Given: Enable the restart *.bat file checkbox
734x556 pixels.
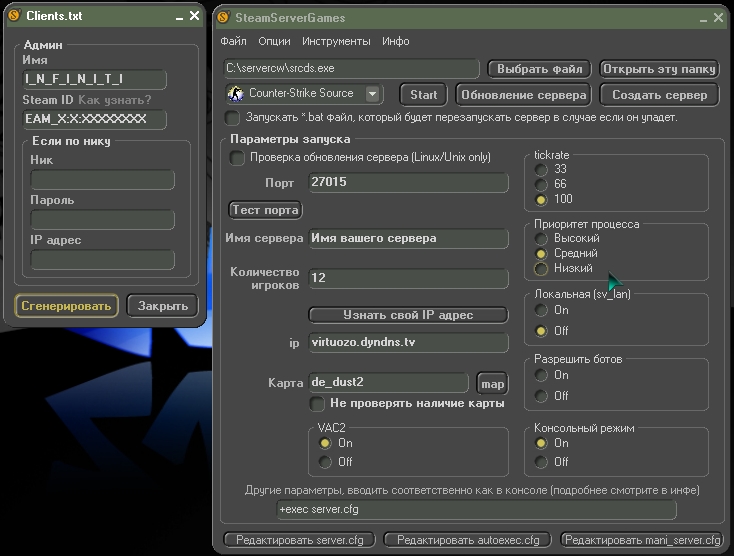Looking at the screenshot, I should (x=232, y=117).
